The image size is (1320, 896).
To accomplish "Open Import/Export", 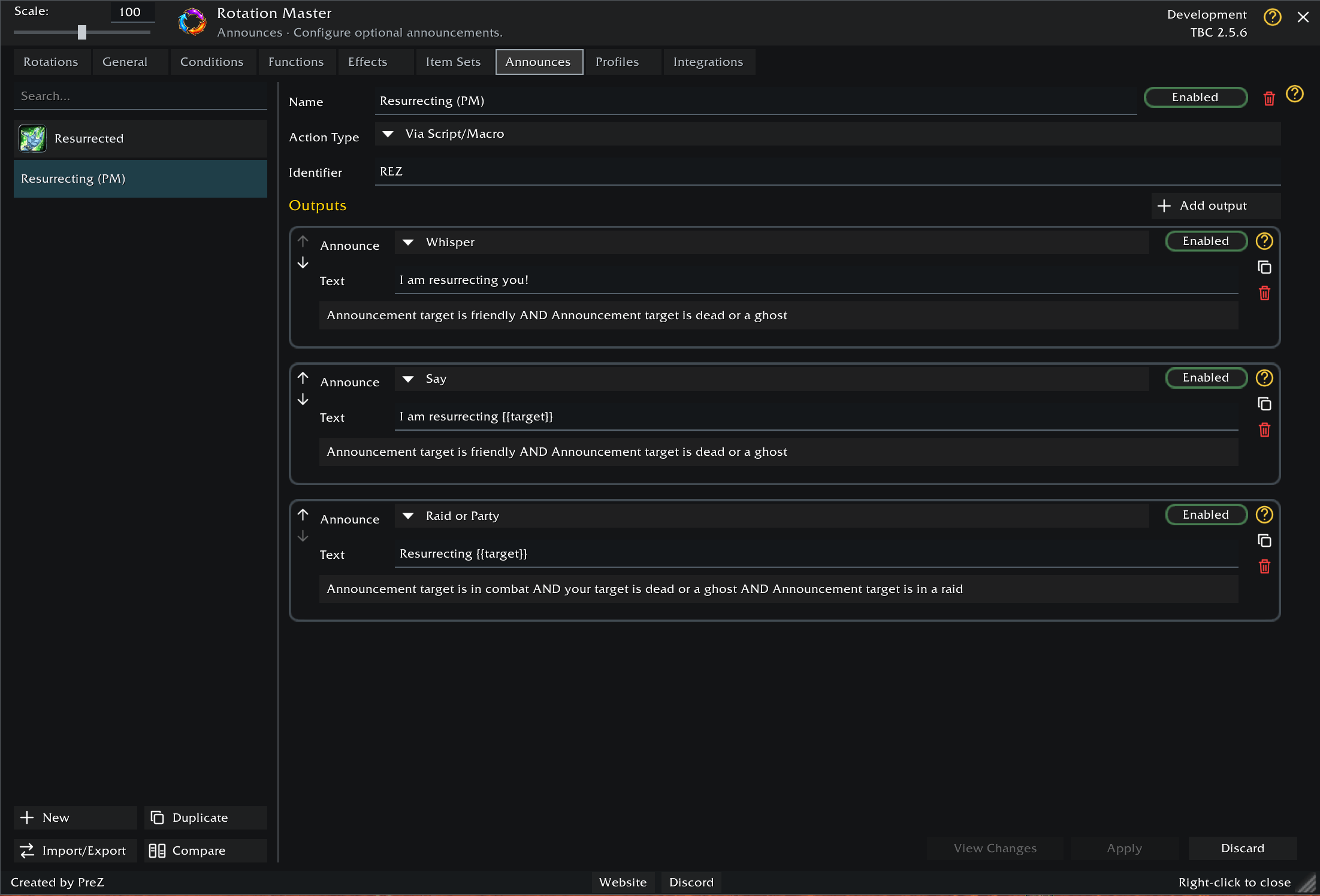I will coord(75,851).
